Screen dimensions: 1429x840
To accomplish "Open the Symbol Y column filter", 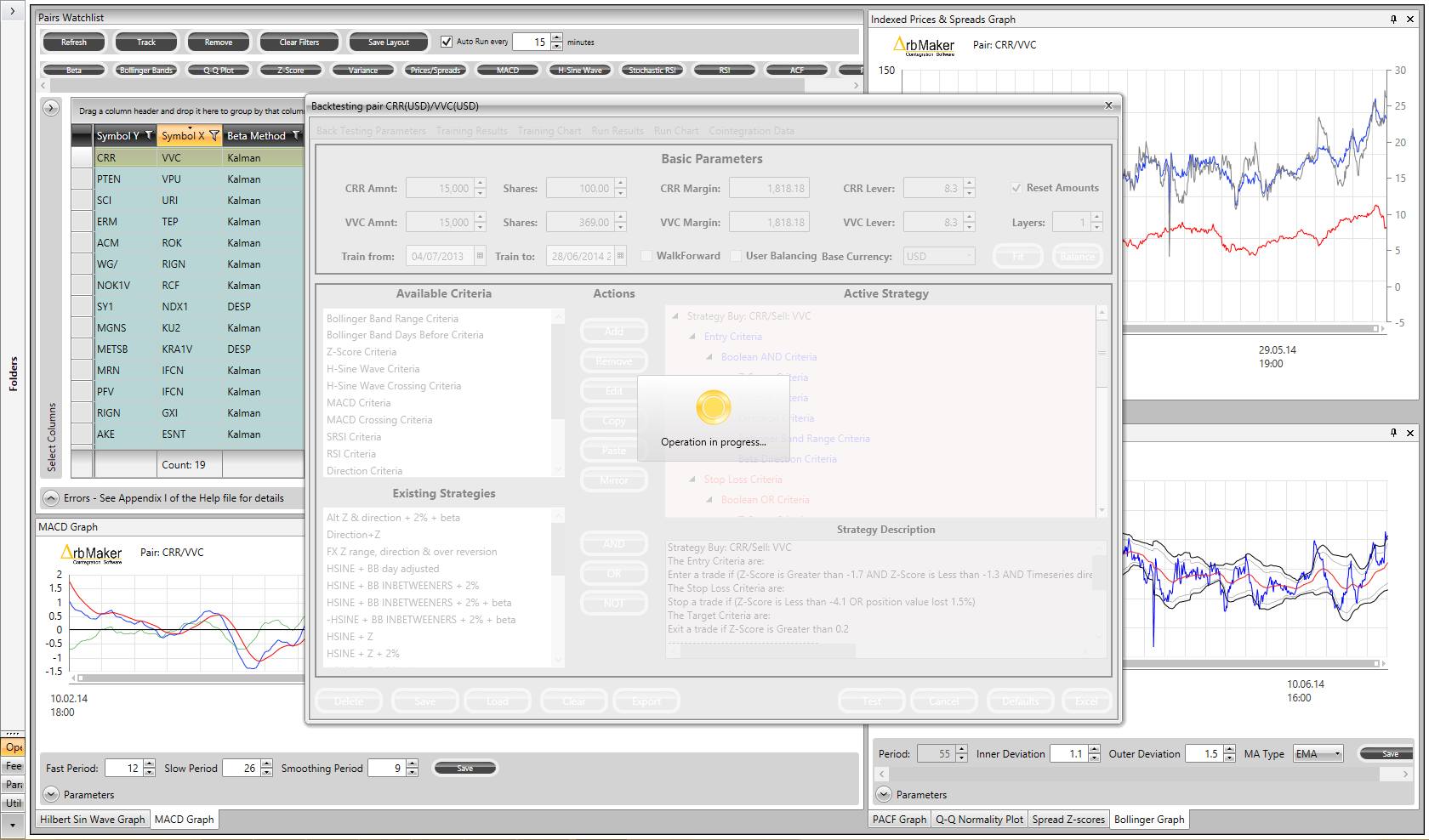I will pos(150,135).
